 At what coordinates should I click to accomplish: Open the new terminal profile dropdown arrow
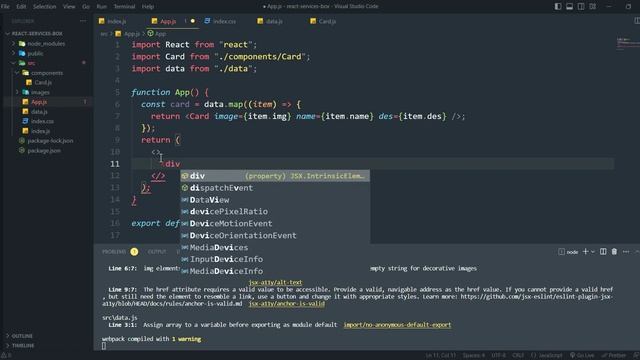pos(593,252)
